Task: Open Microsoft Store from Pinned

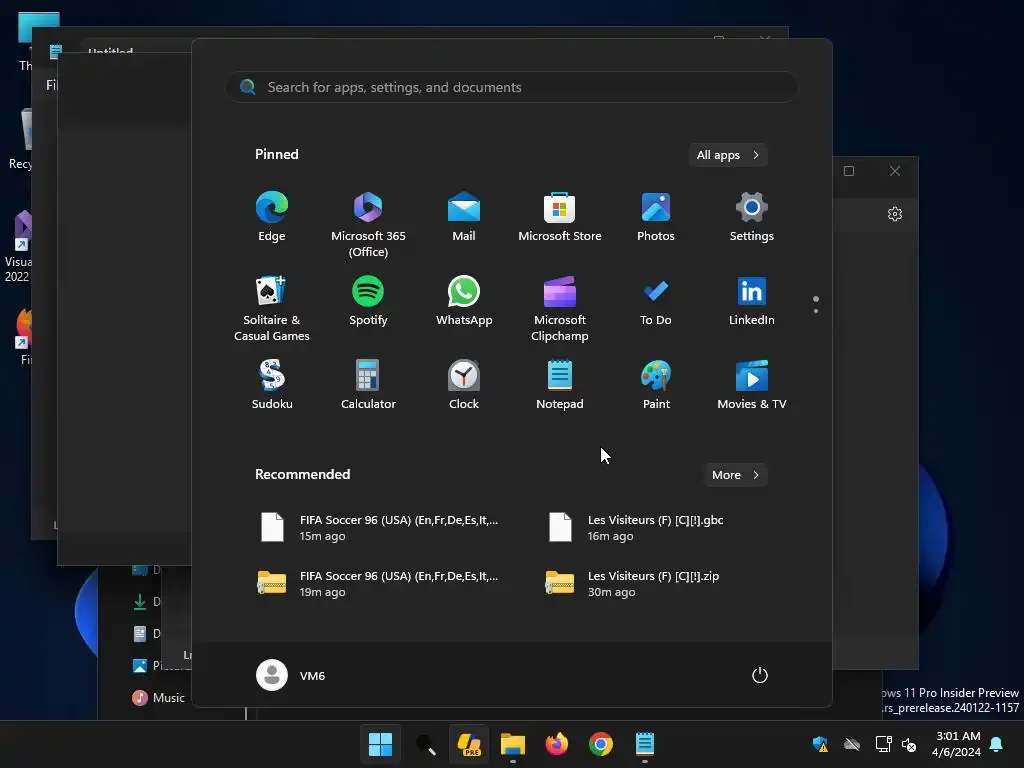Action: coord(560,217)
